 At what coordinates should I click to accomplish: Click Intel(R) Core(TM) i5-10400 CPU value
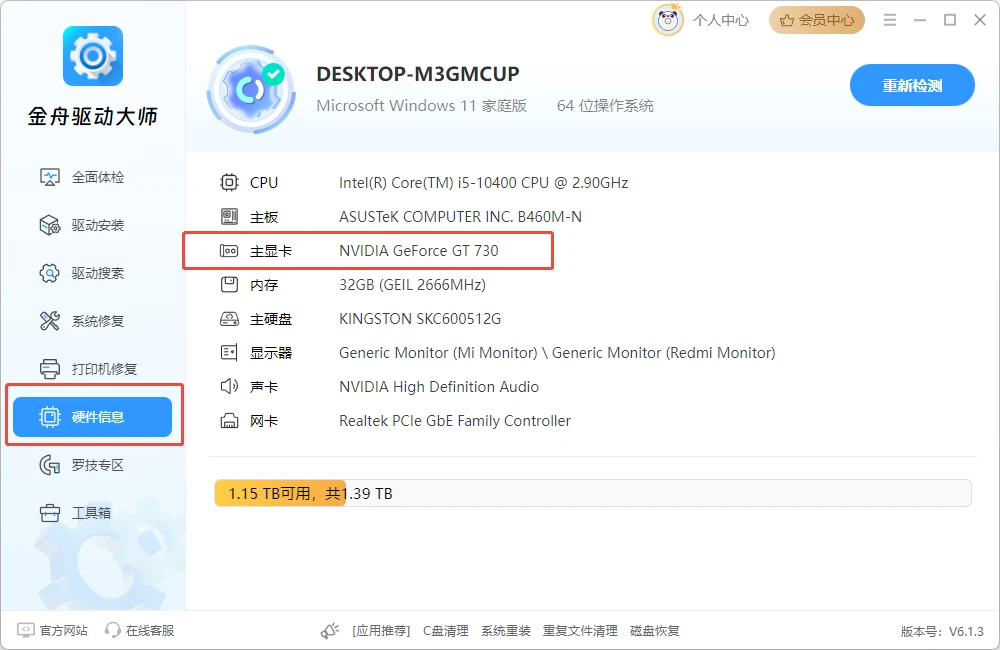coord(483,183)
